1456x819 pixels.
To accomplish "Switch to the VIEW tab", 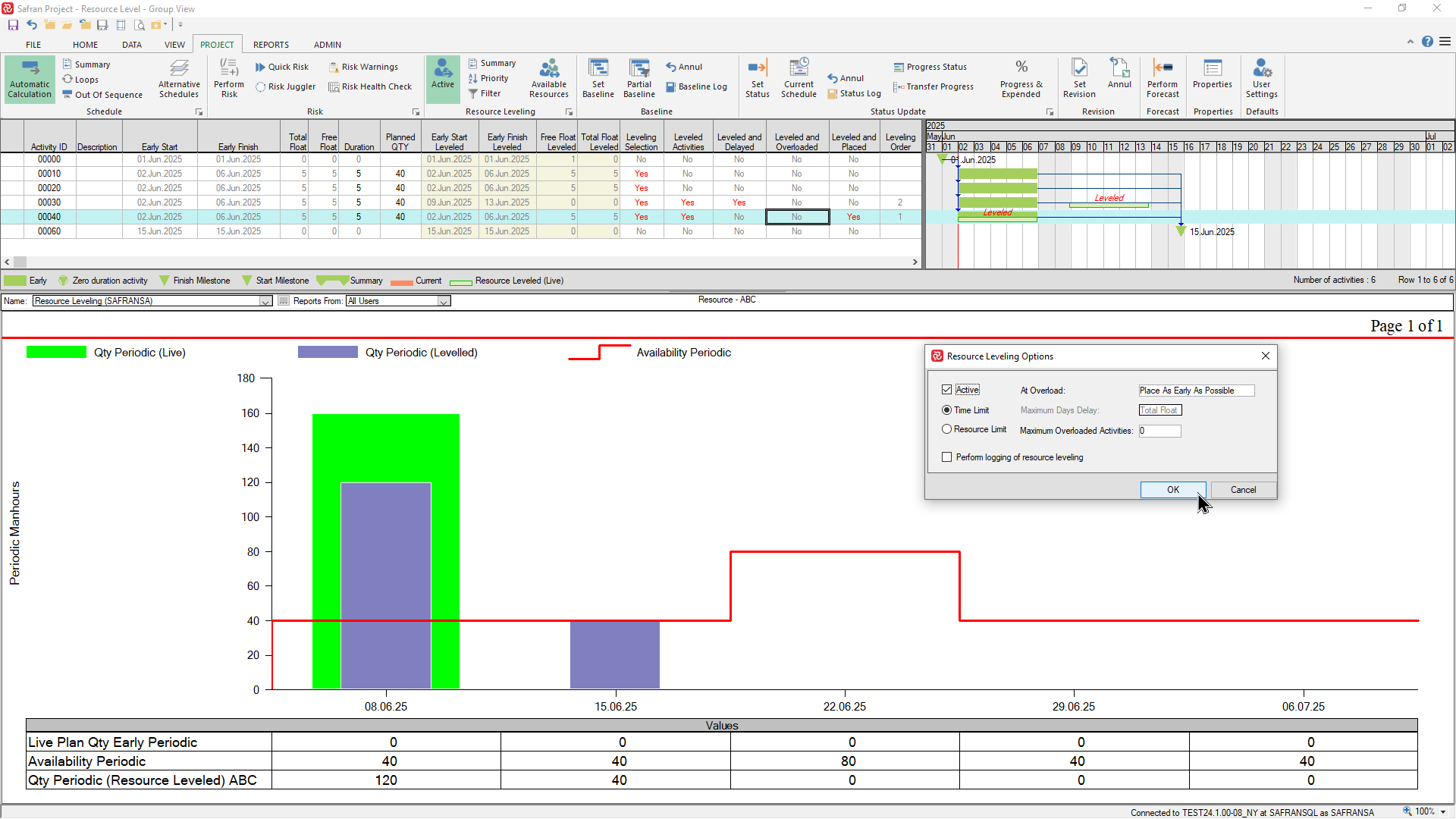I will 174,45.
